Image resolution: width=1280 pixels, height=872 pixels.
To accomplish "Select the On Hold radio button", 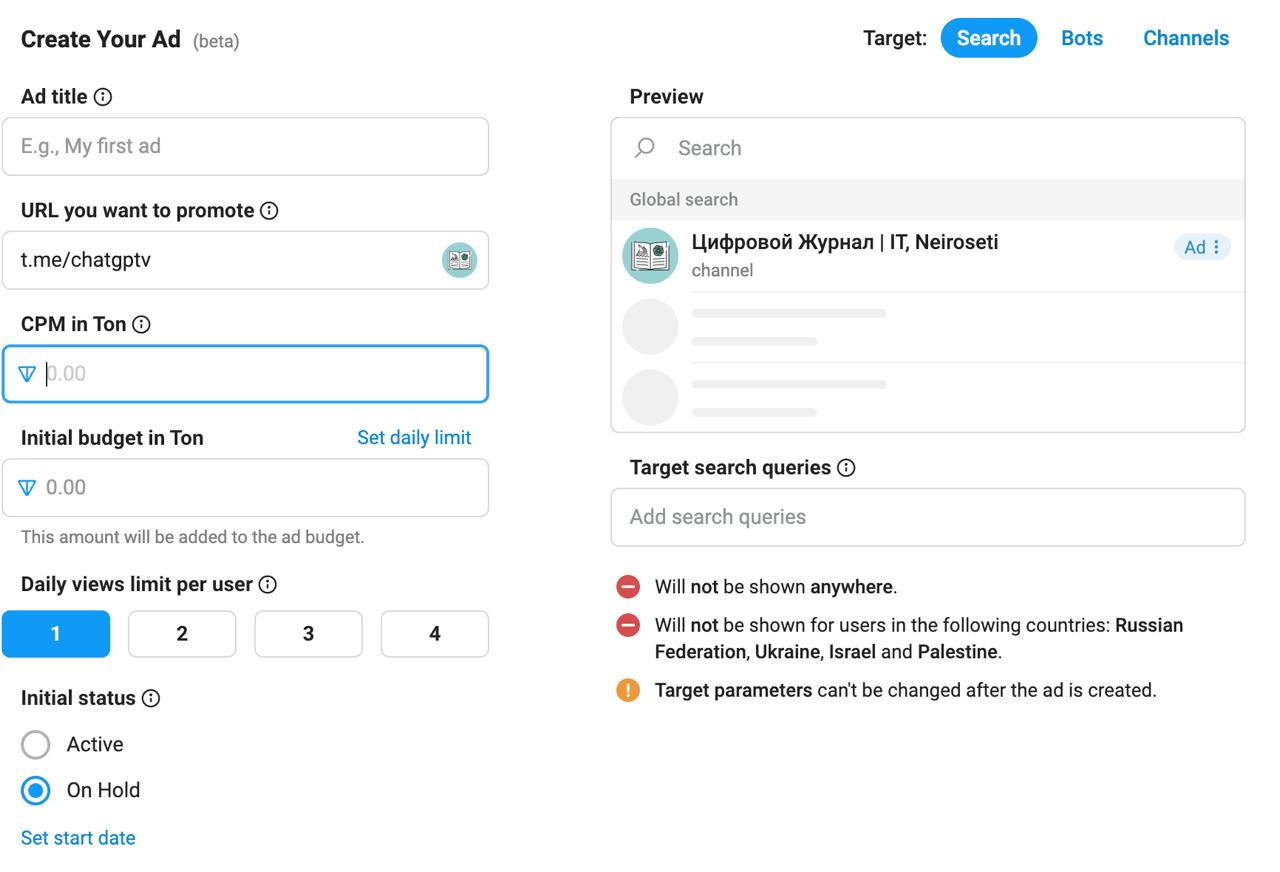I will 36,791.
